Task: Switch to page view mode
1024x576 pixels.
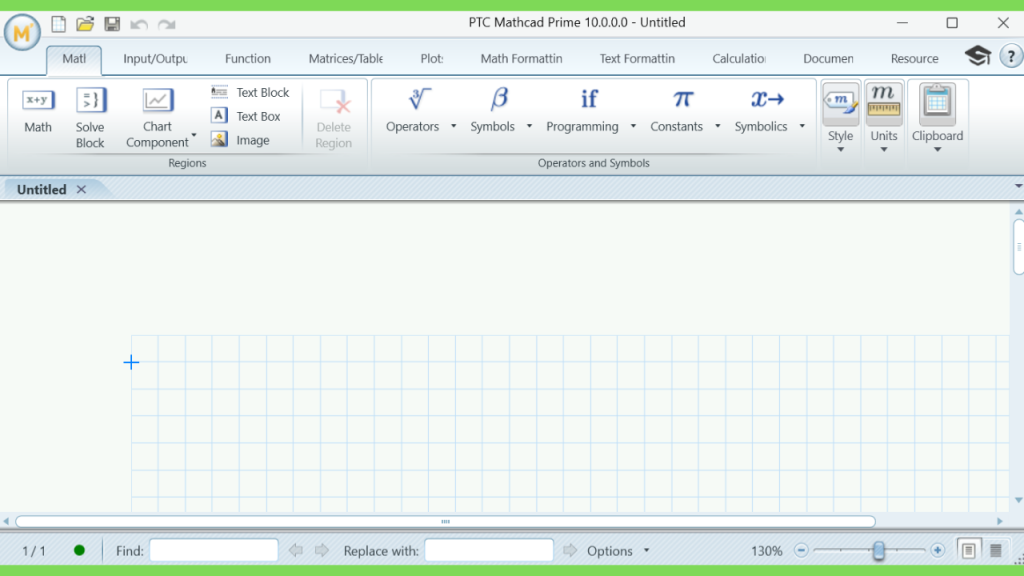Action: [968, 551]
